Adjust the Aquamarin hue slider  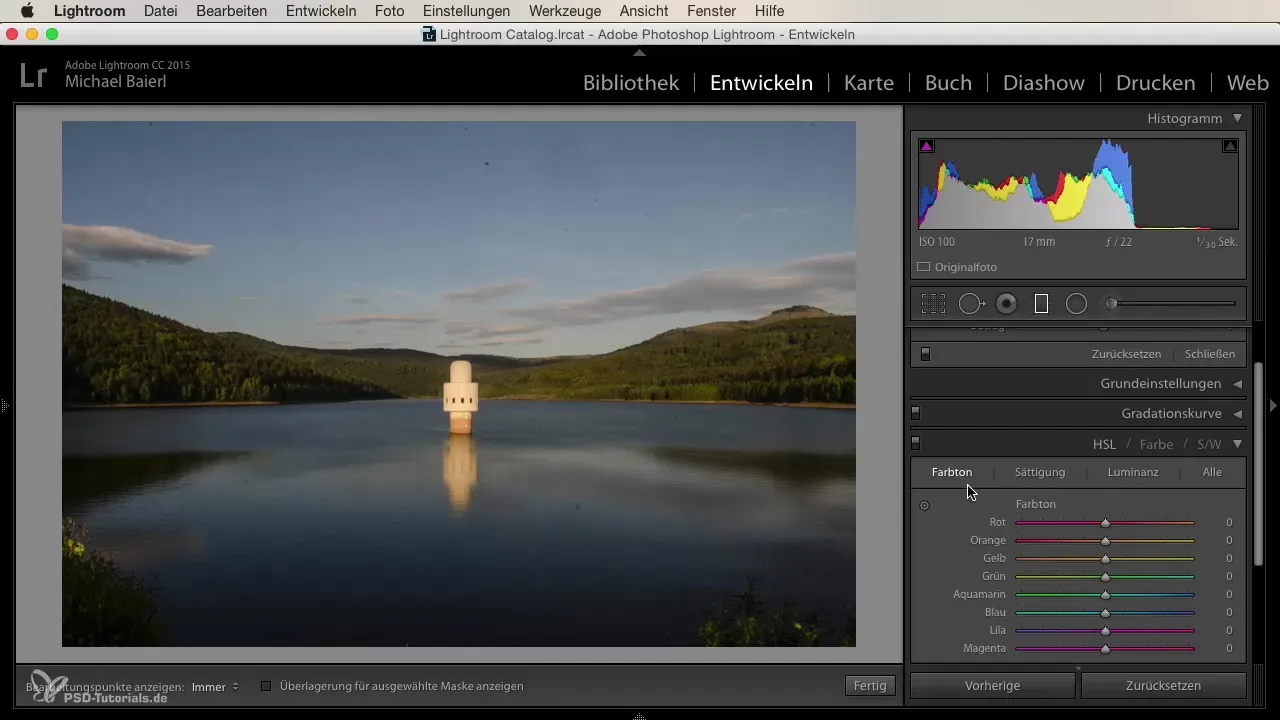[1105, 595]
